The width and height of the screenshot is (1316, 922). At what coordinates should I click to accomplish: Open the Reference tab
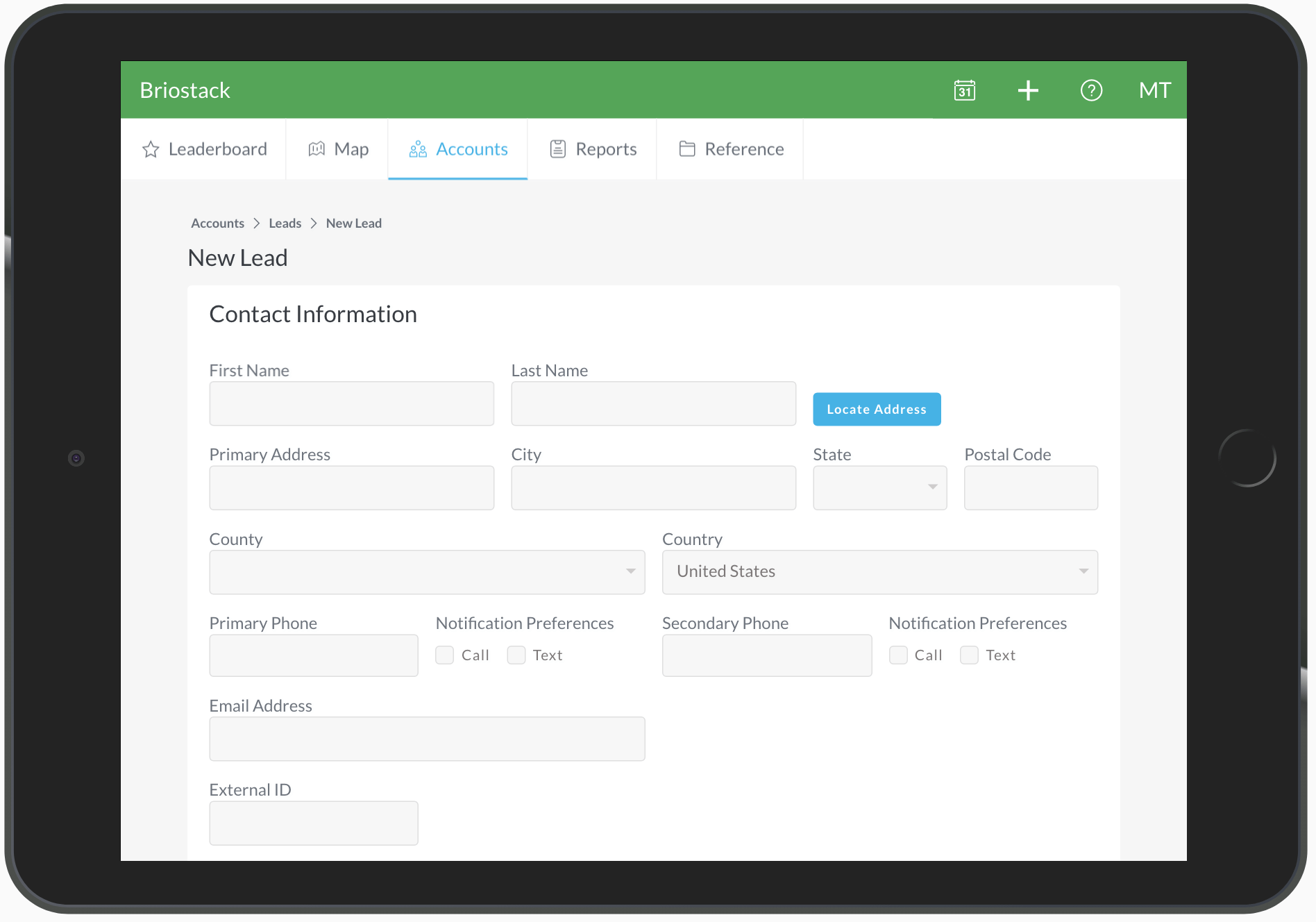pyautogui.click(x=730, y=149)
